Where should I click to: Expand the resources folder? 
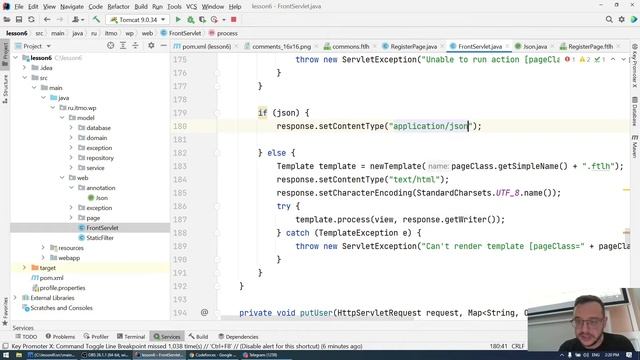[43, 248]
